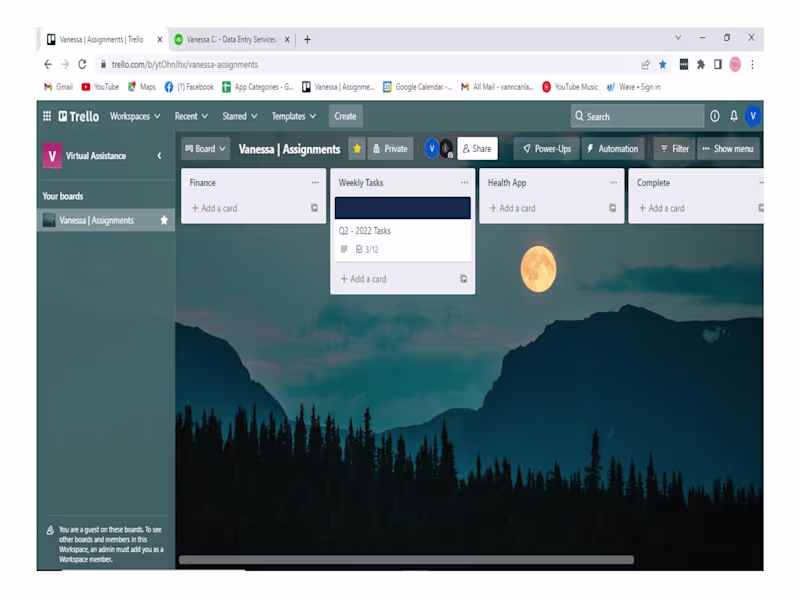Change board visibility via Private button
Image resolution: width=800 pixels, height=600 pixels.
click(x=390, y=148)
